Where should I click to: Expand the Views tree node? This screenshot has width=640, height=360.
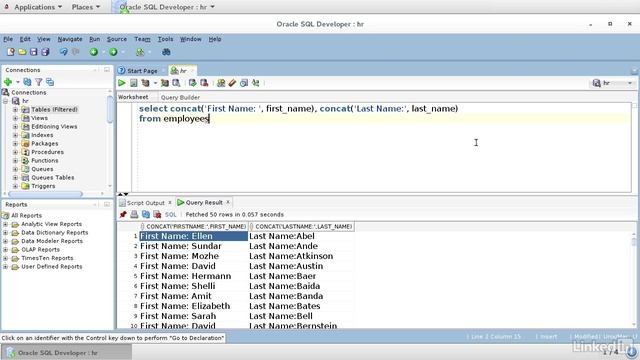(x=15, y=118)
